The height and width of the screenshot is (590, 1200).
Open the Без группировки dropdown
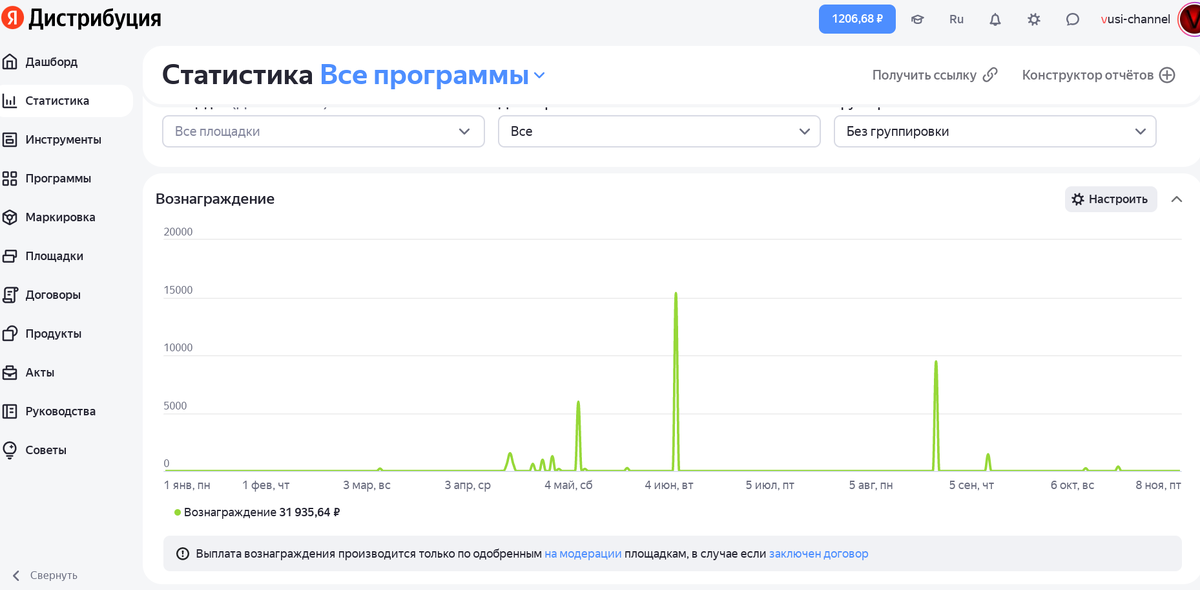pos(994,131)
